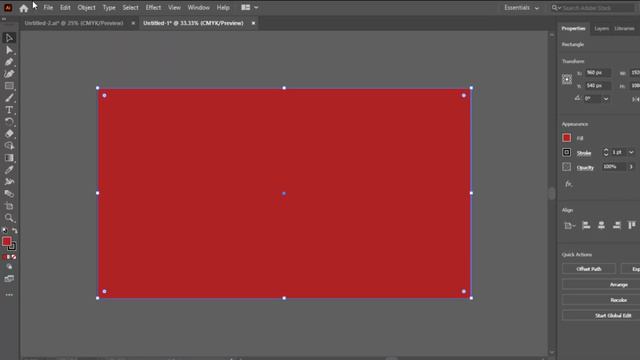Open the Help menu
The height and width of the screenshot is (360, 640).
click(223, 7)
